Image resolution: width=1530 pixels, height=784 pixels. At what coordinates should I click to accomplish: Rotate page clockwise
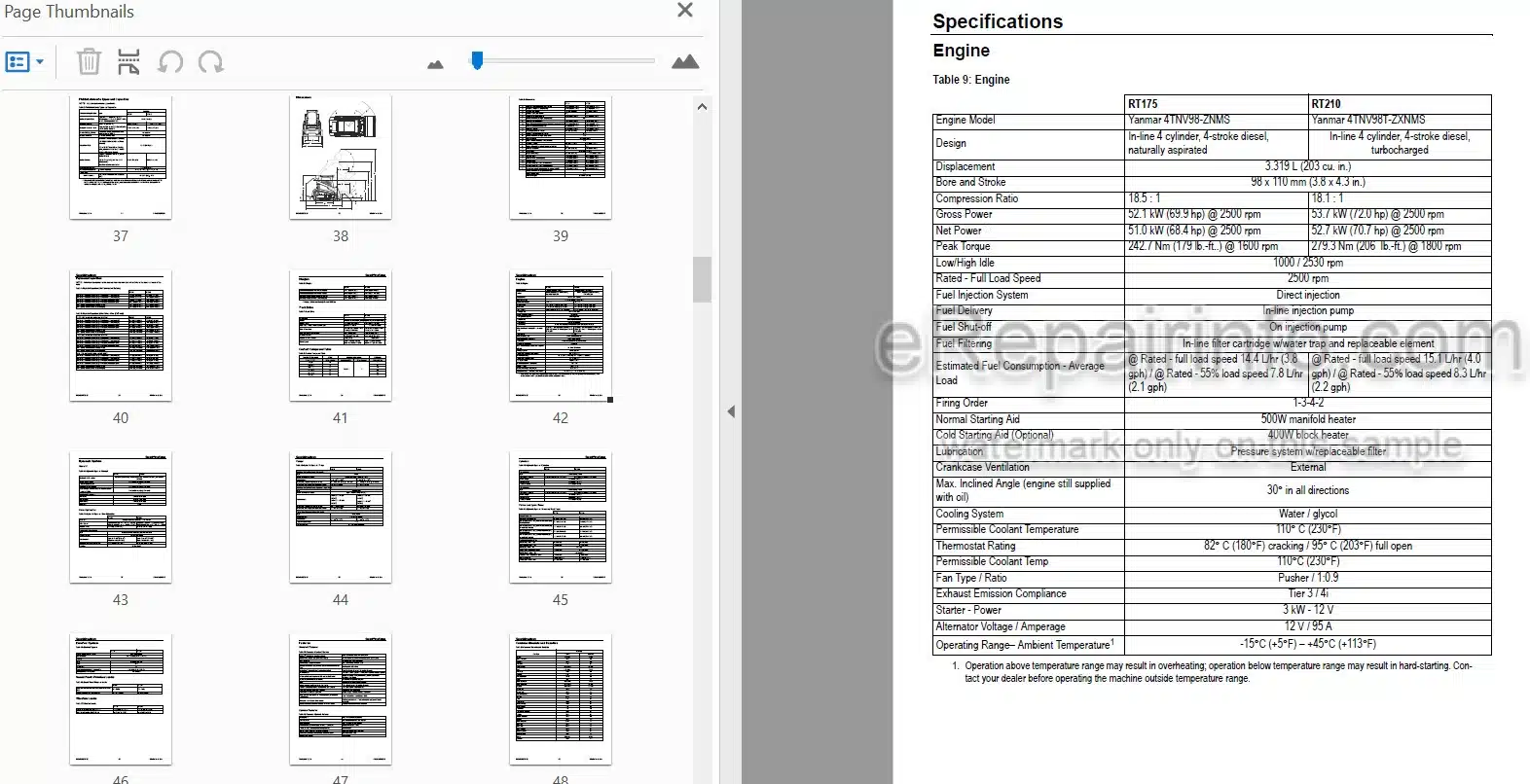tap(211, 62)
